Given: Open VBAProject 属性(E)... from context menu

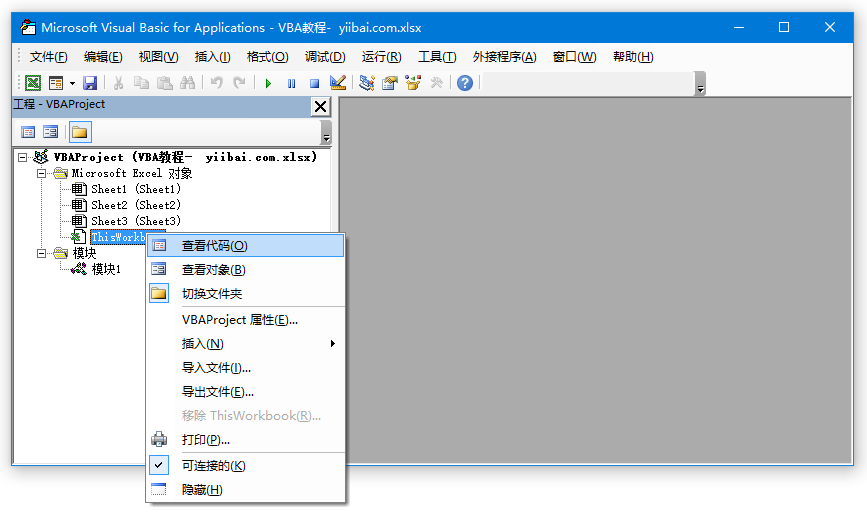Looking at the screenshot, I should [246, 320].
